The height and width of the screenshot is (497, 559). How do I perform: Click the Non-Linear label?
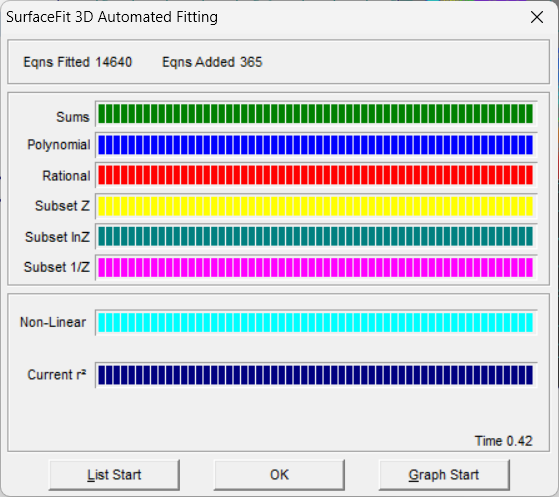tap(53, 322)
